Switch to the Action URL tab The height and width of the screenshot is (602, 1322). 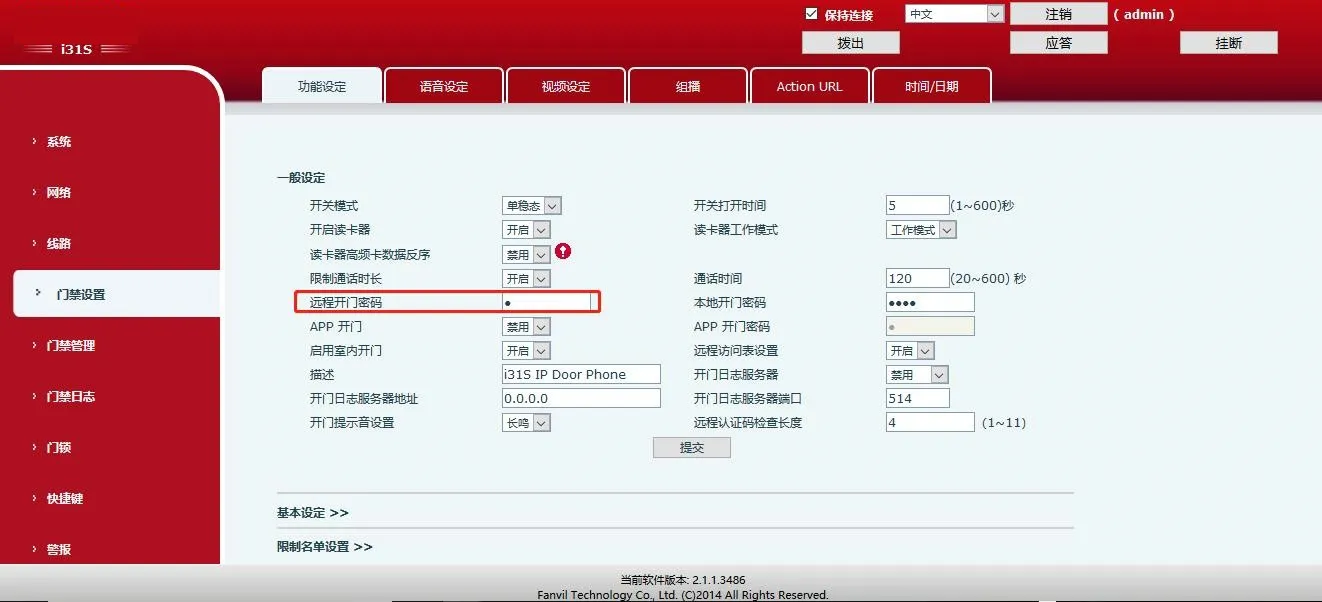(809, 85)
